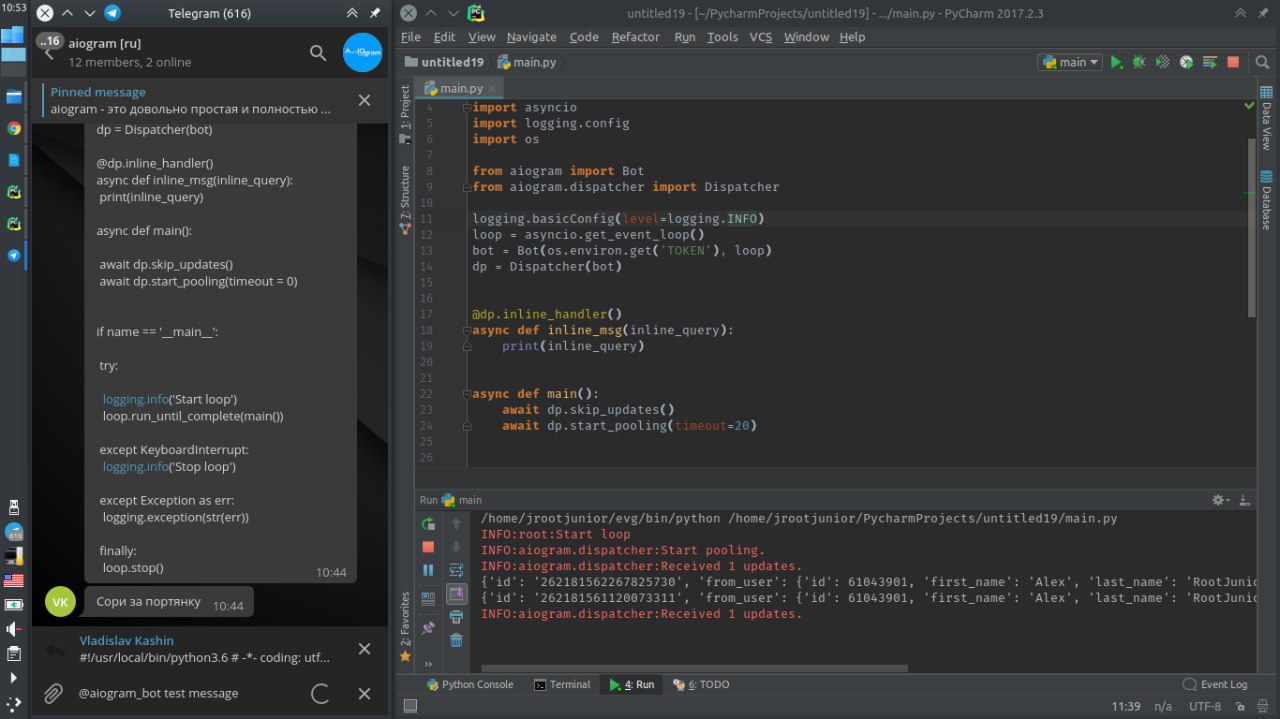Viewport: 1280px width, 719px height.
Task: Click the UTF-8 encoding selector
Action: [1204, 707]
